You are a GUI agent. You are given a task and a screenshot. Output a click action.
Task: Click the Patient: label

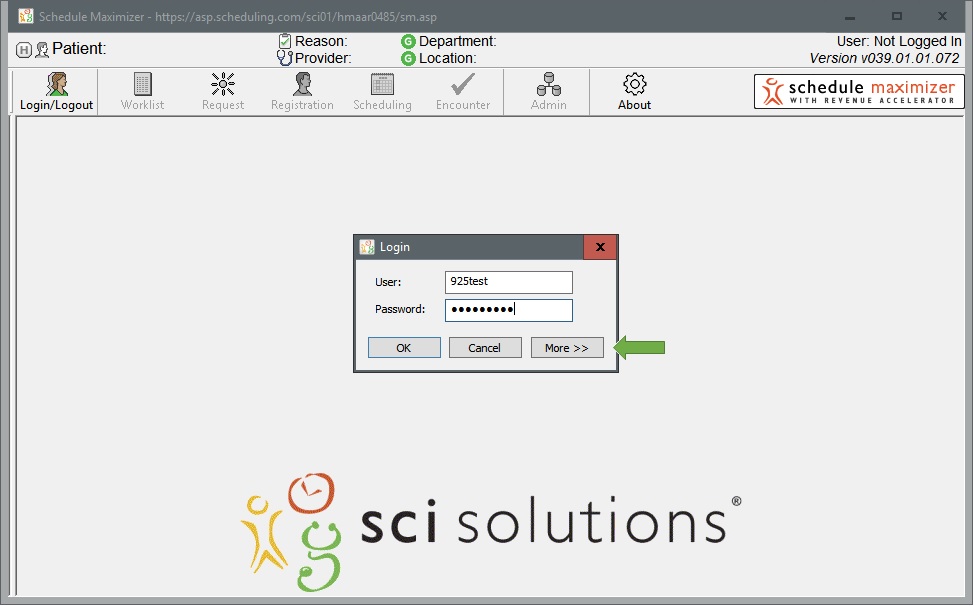point(79,48)
